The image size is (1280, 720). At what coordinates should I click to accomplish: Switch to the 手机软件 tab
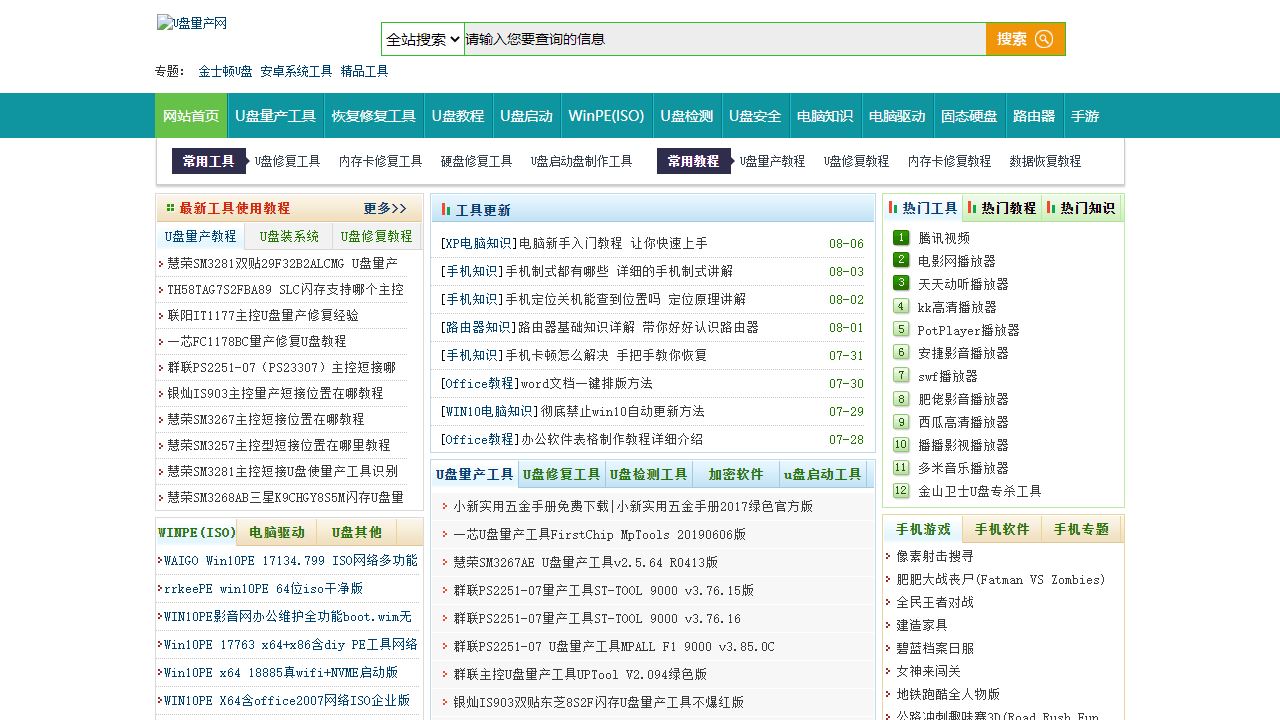pyautogui.click(x=1002, y=529)
